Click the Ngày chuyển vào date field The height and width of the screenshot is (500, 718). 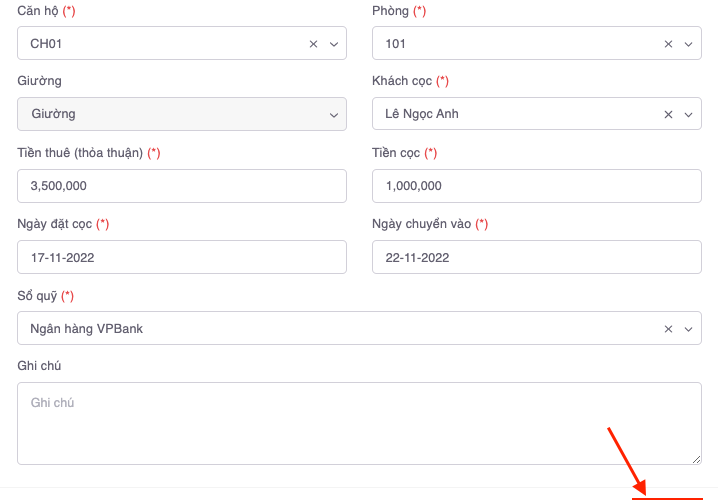click(536, 257)
